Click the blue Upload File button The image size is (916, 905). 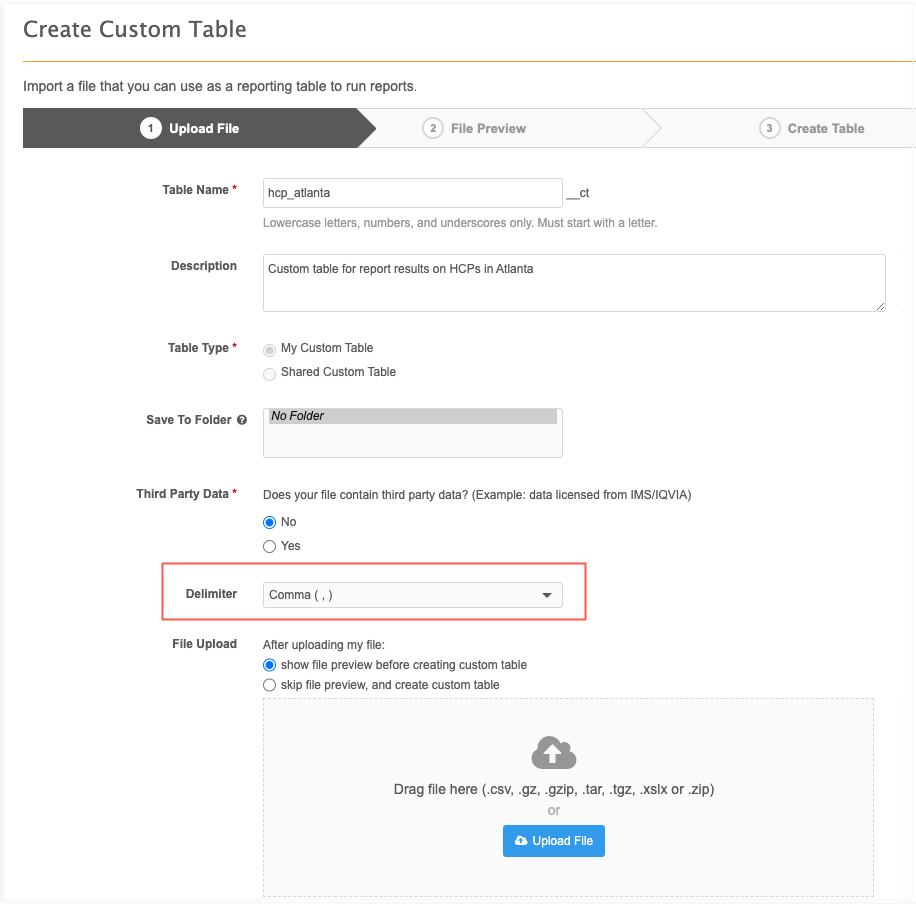553,841
